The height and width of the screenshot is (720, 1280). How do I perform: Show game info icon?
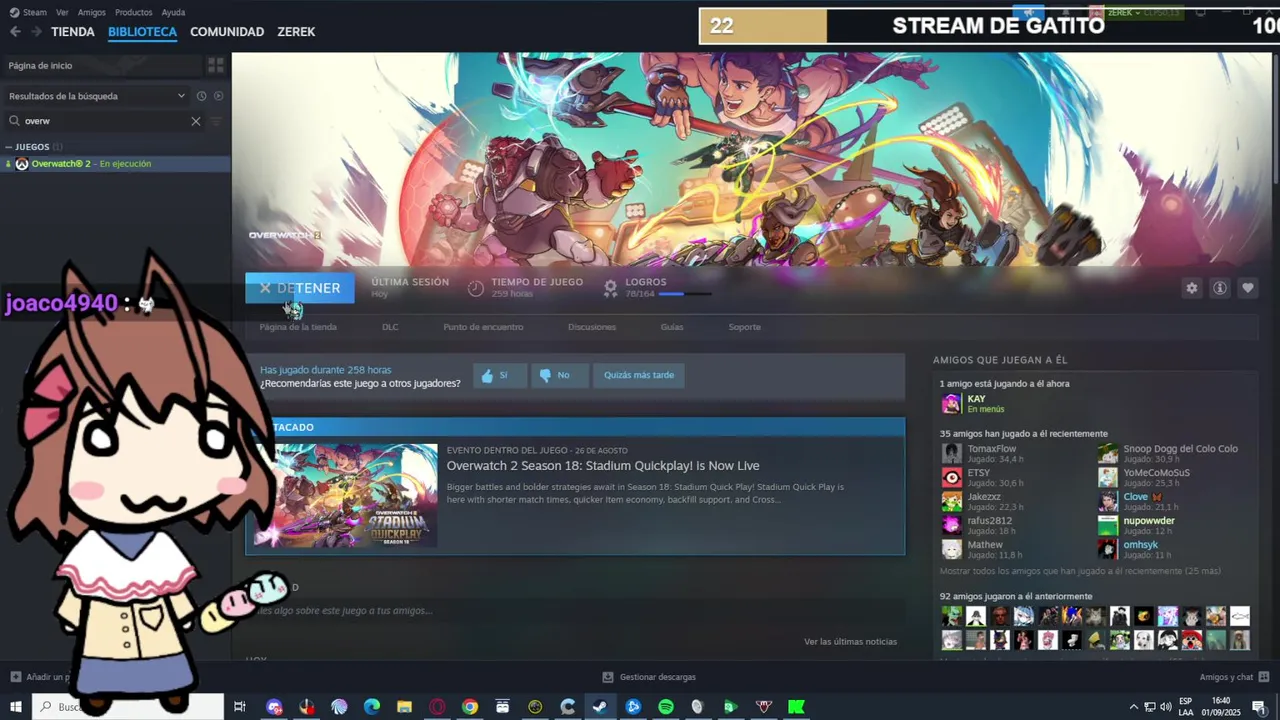coord(1219,288)
